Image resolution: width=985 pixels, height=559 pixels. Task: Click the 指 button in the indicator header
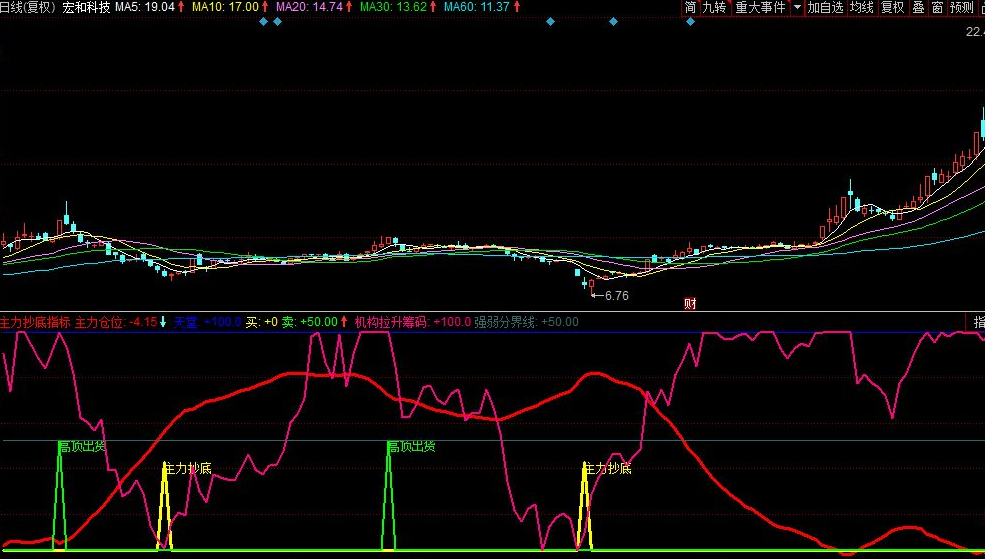click(x=977, y=322)
